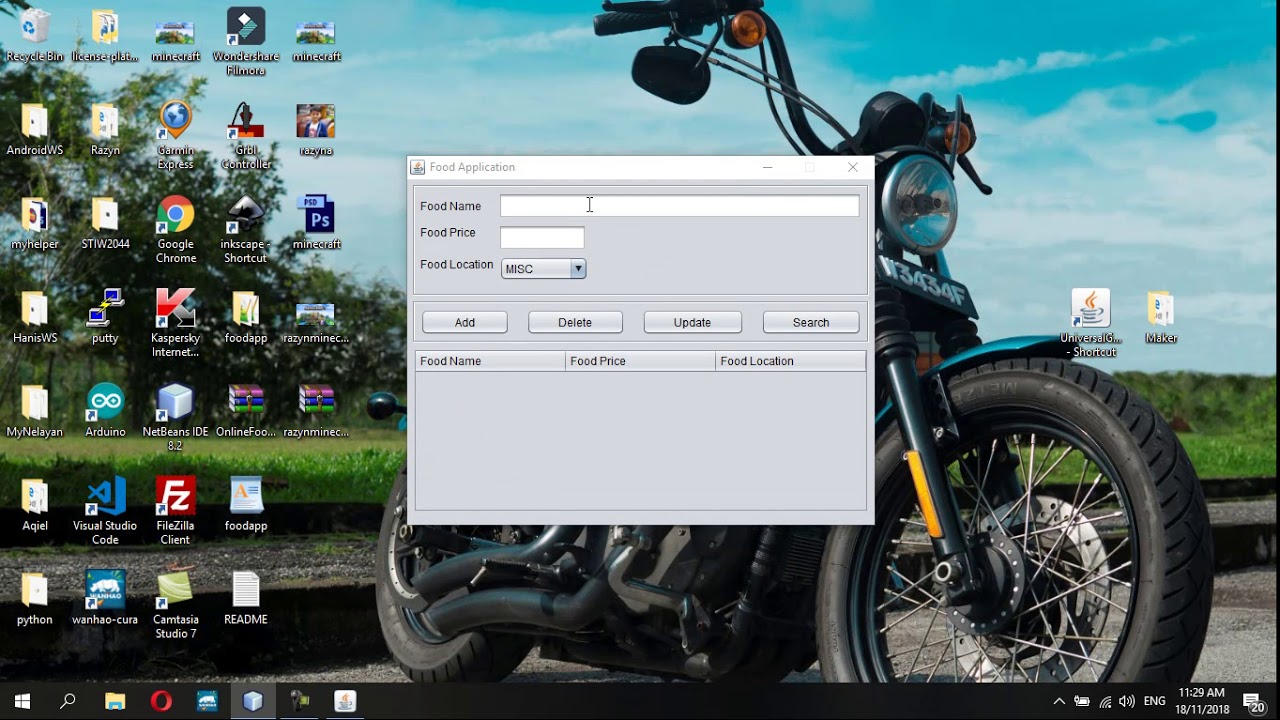Open the Wi-Fi network tray icon

pyautogui.click(x=1105, y=701)
